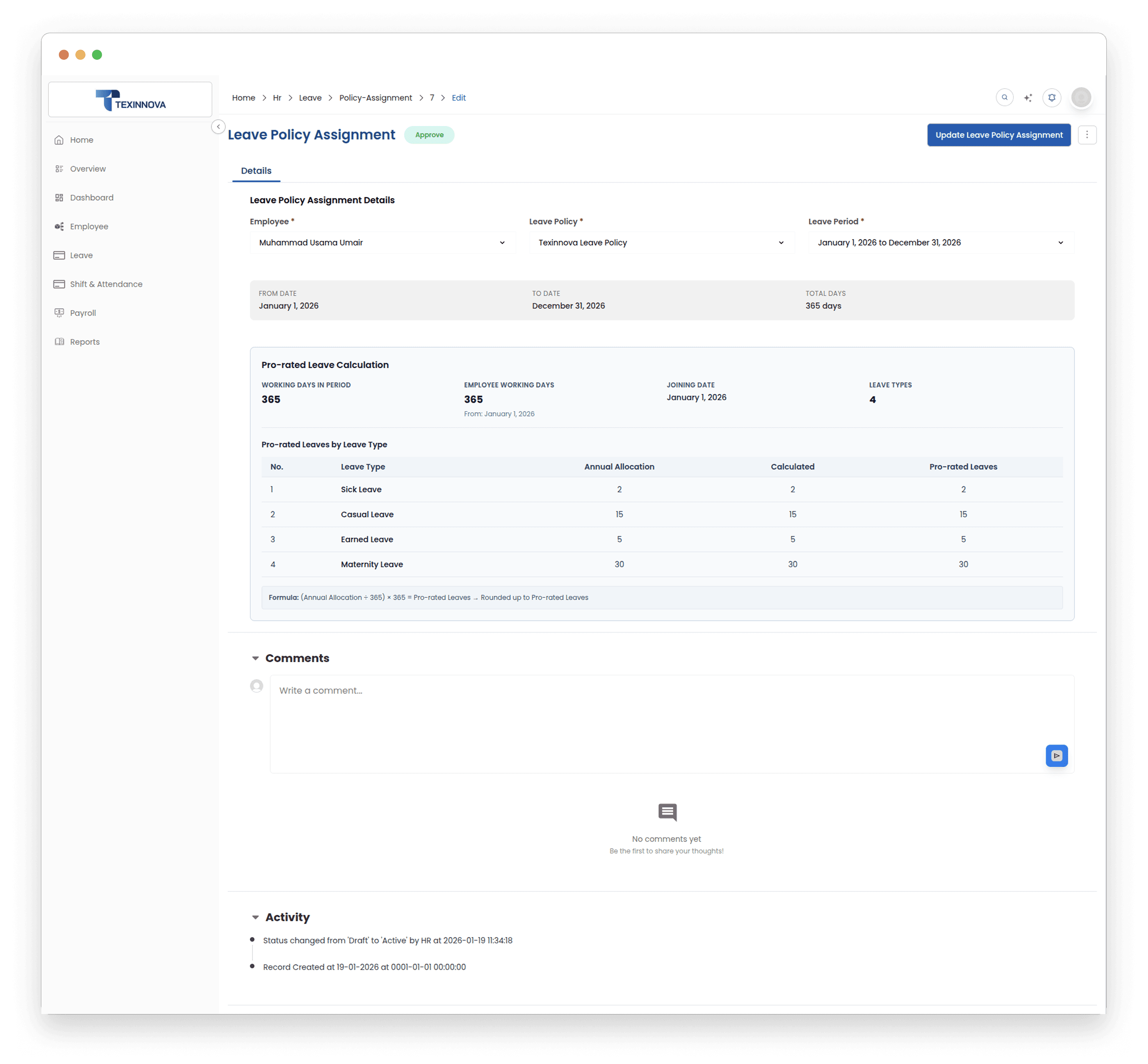Open the three-dot more options menu
This screenshot has height=1064, width=1148.
(1086, 135)
